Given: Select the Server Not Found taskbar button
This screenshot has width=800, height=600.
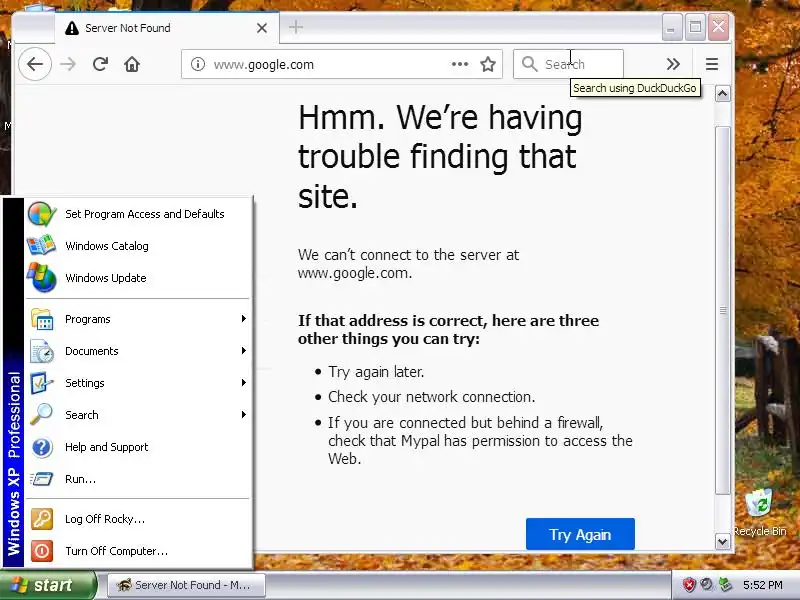Looking at the screenshot, I should point(186,585).
